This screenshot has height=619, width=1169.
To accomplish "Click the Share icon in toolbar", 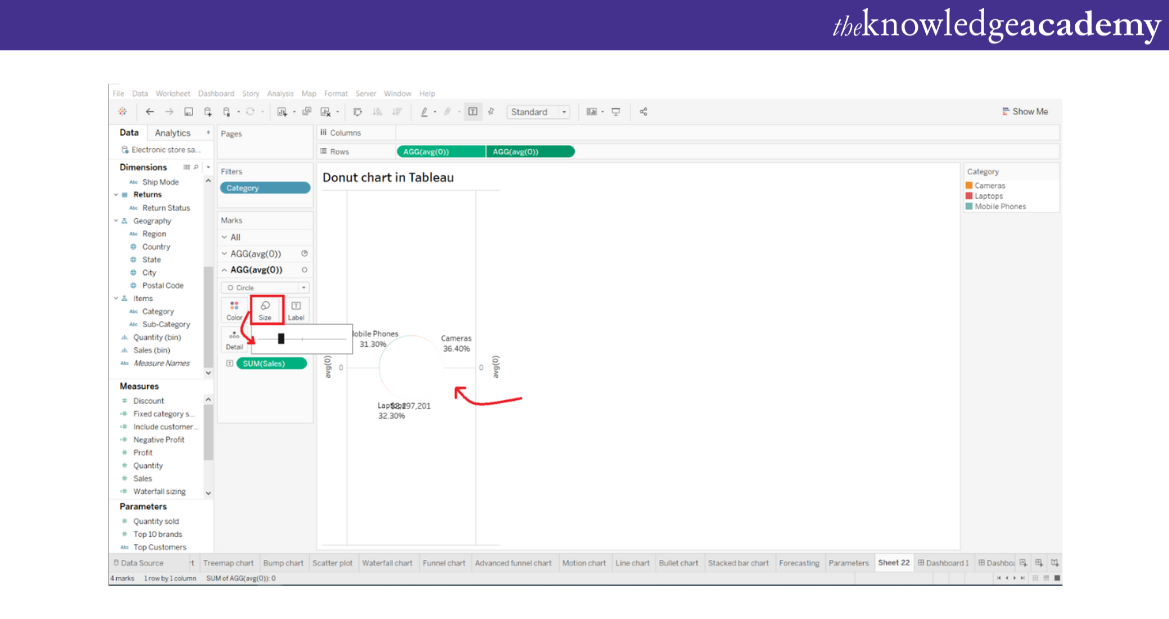I will pyautogui.click(x=643, y=112).
